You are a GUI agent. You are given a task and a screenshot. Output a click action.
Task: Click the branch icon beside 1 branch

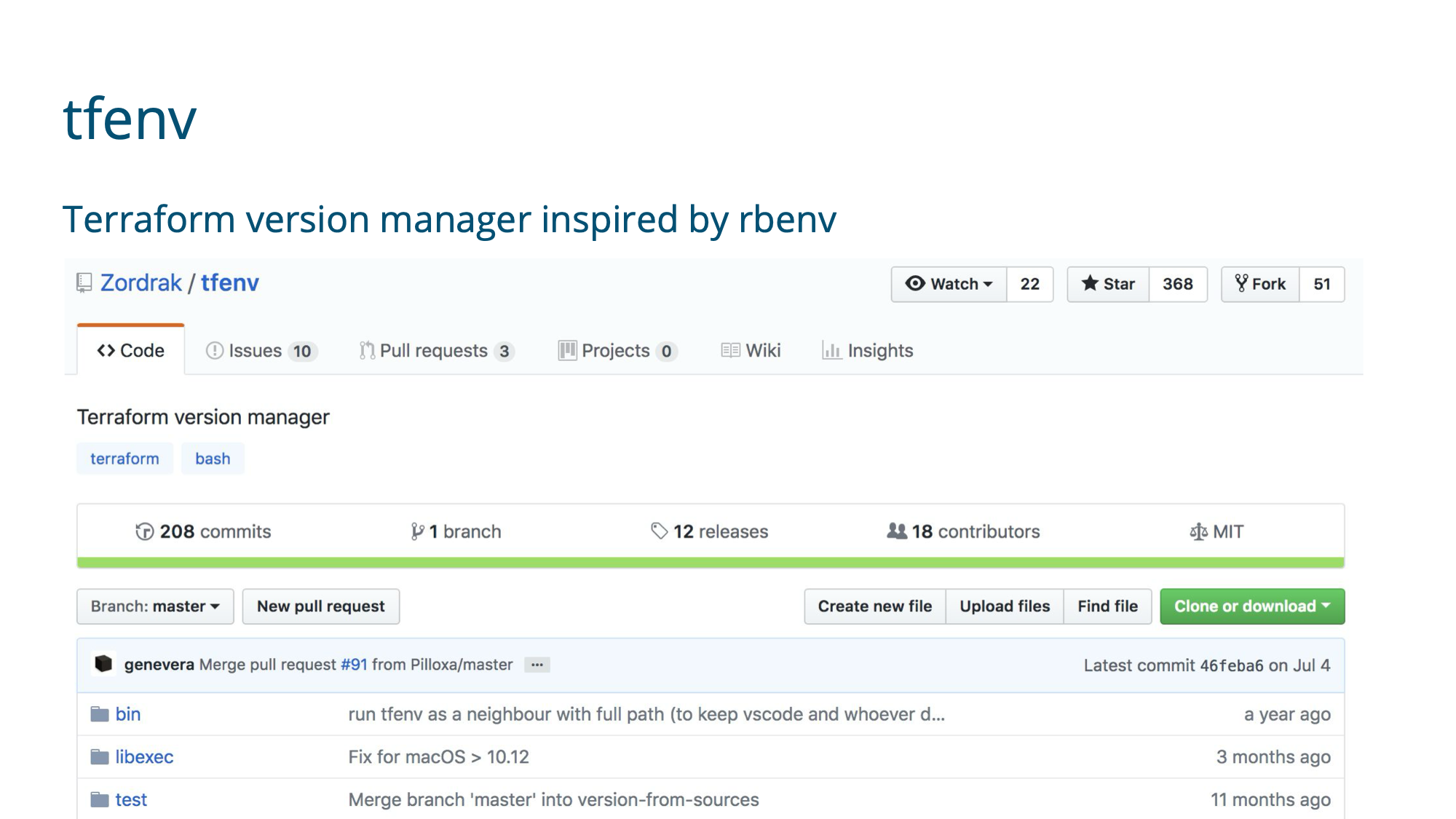(x=417, y=531)
